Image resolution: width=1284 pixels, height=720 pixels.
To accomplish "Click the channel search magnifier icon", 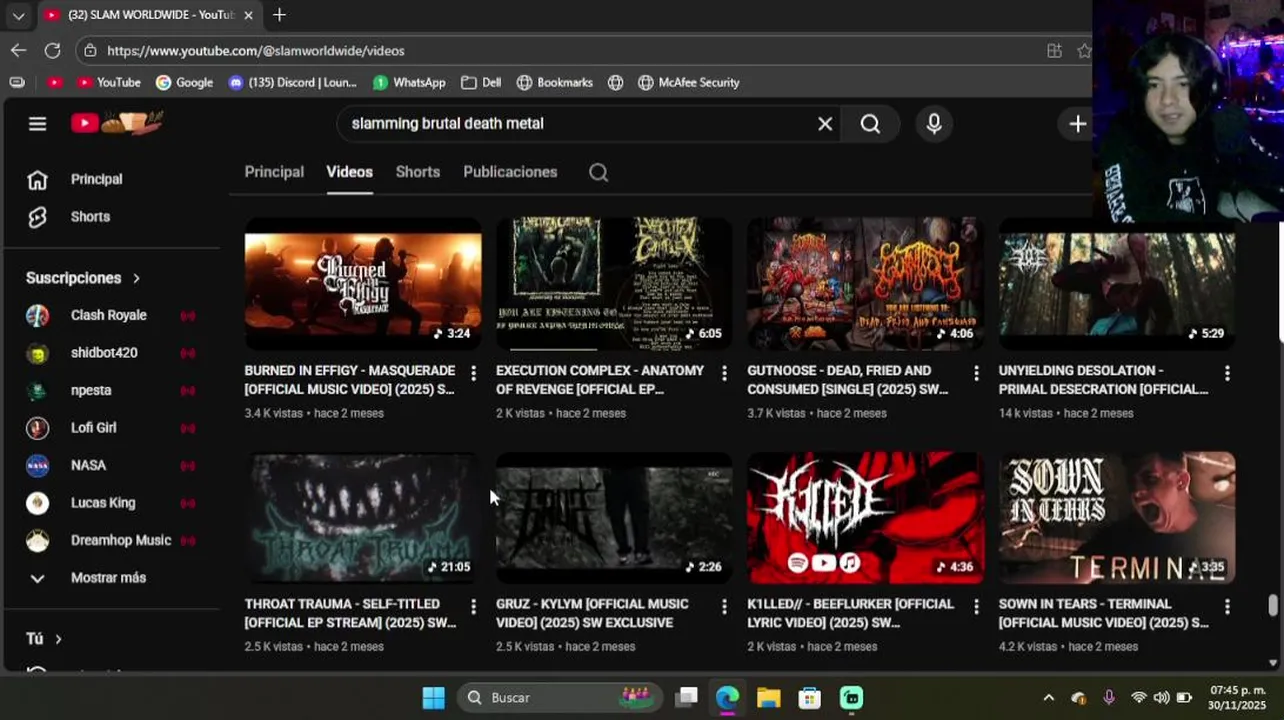I will (x=598, y=173).
